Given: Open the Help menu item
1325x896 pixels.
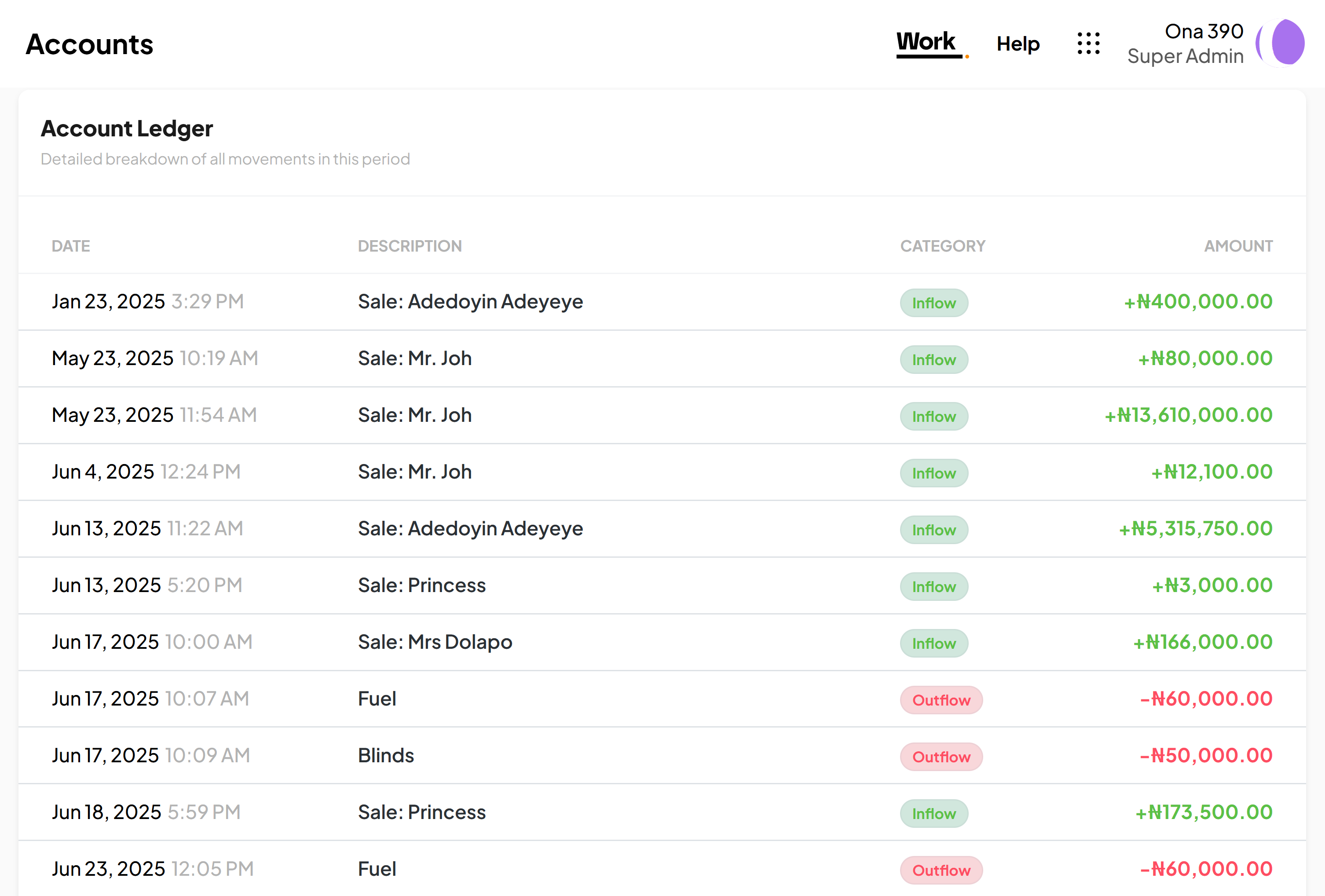Looking at the screenshot, I should (x=1018, y=44).
